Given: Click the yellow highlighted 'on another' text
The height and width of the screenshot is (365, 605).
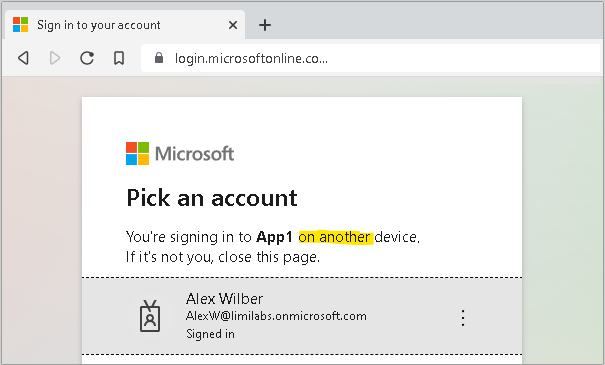Looking at the screenshot, I should coord(335,237).
